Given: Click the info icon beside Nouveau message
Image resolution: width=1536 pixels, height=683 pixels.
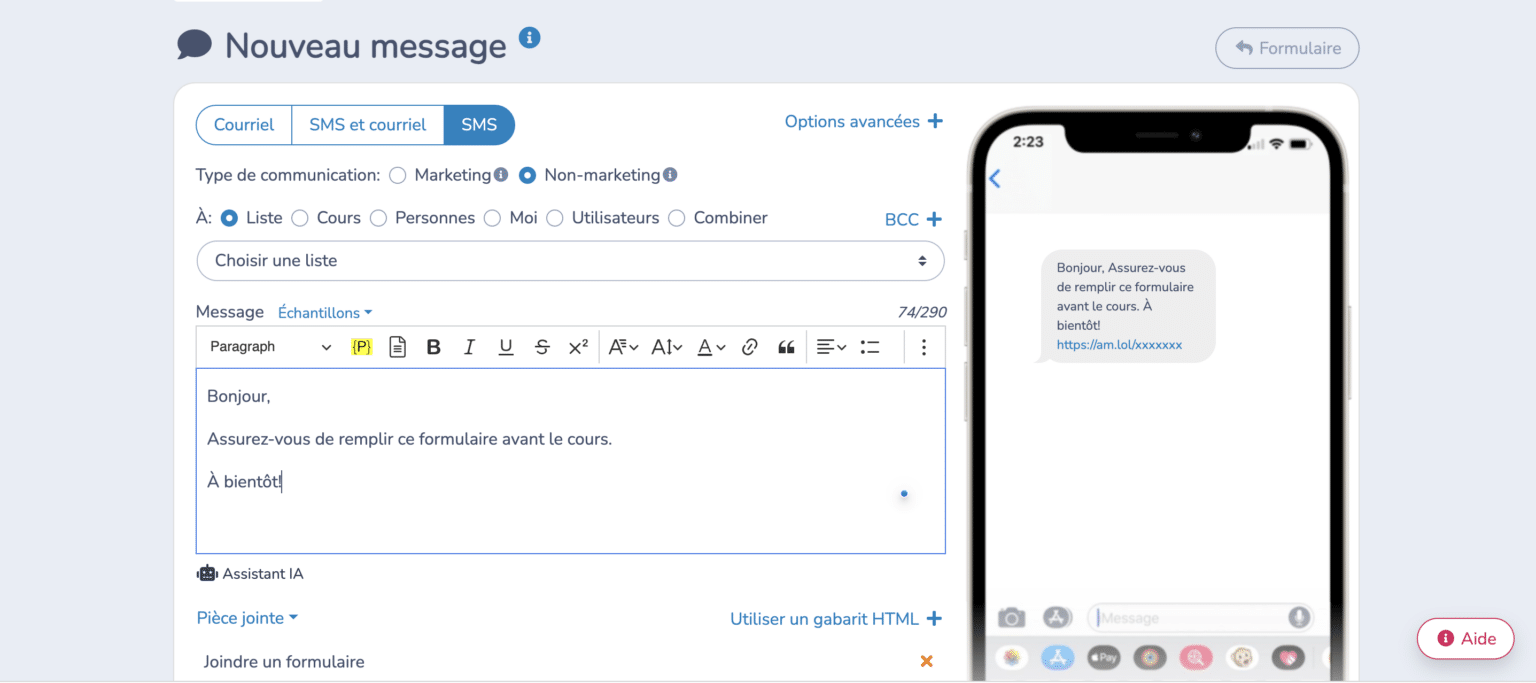Looking at the screenshot, I should point(530,38).
